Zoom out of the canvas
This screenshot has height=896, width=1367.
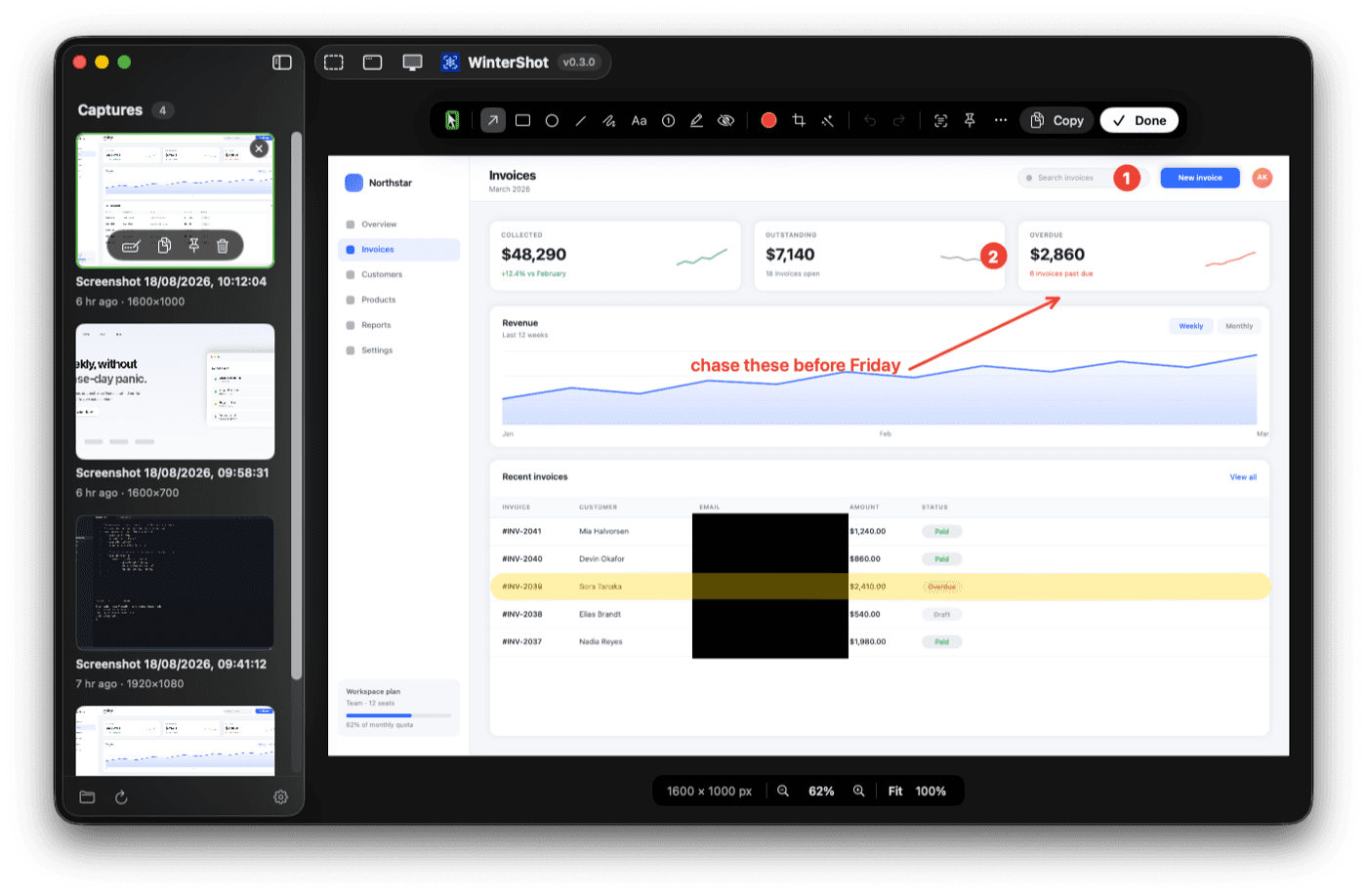(783, 791)
